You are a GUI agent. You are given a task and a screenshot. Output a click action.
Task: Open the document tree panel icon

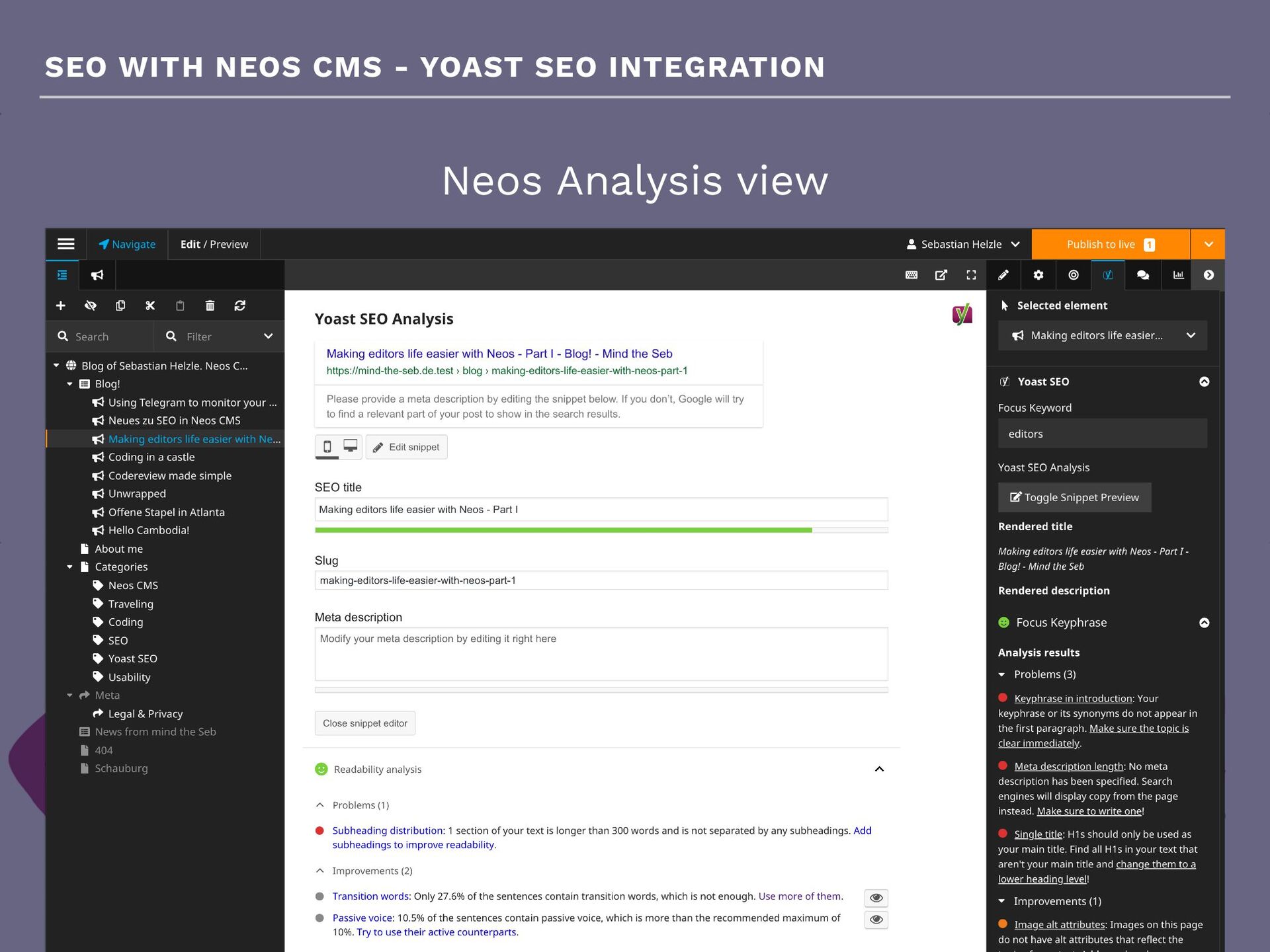pyautogui.click(x=62, y=275)
